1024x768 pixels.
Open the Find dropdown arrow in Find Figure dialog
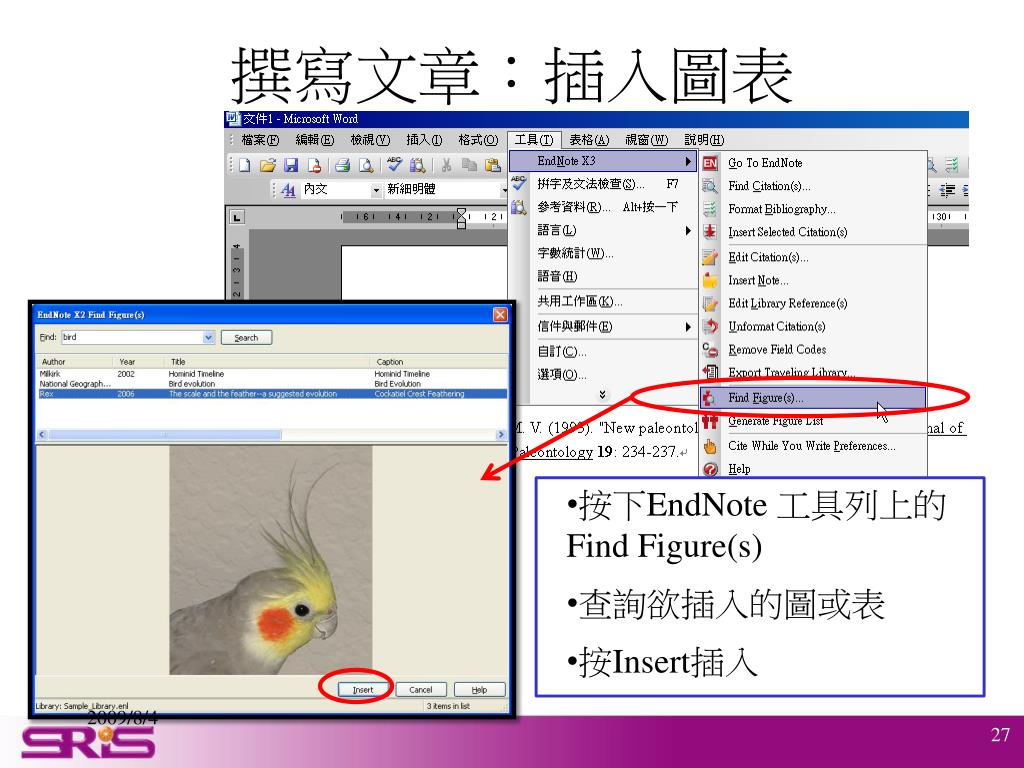pos(209,337)
